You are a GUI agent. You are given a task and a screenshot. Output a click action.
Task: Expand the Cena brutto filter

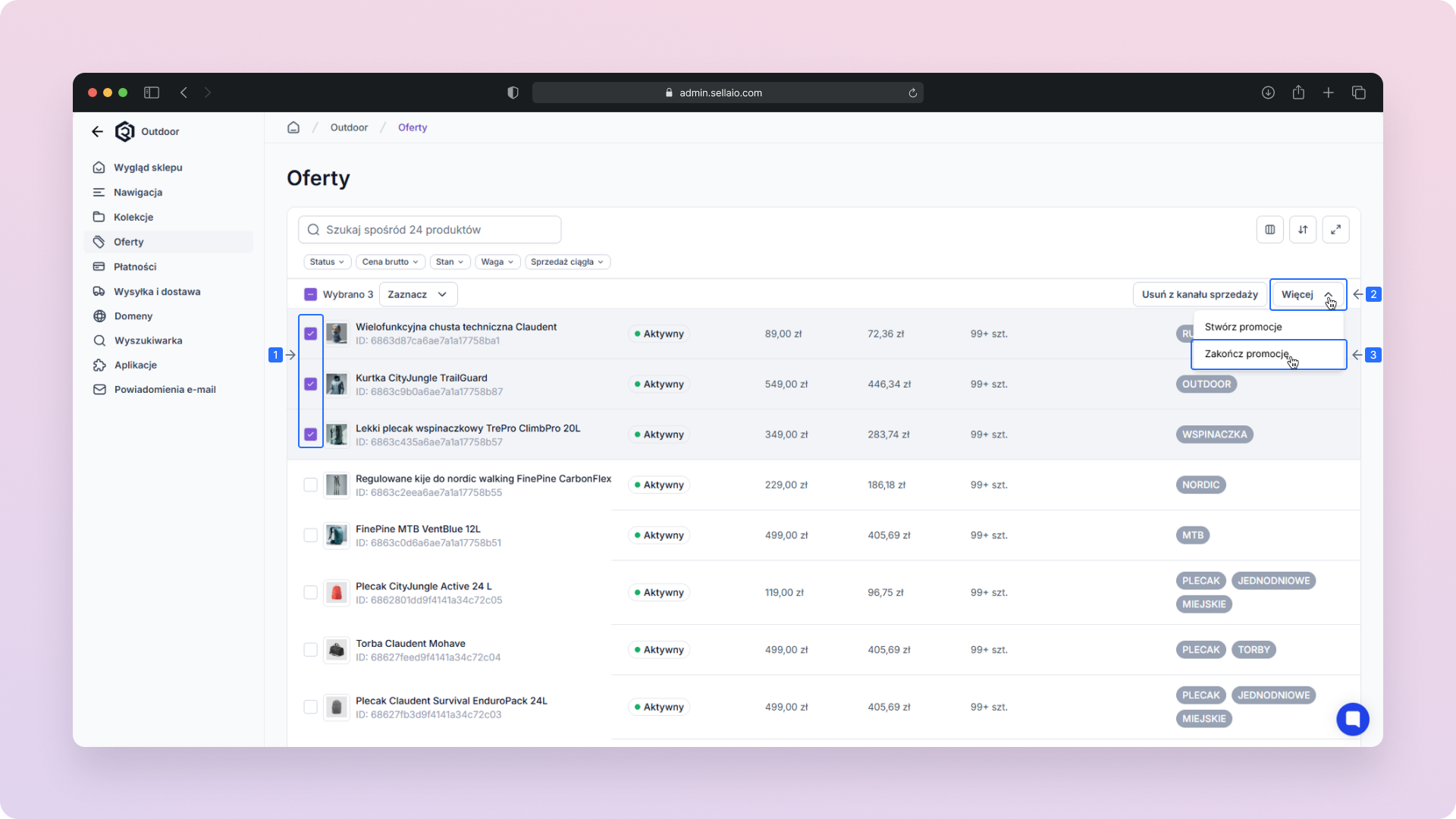click(x=390, y=262)
